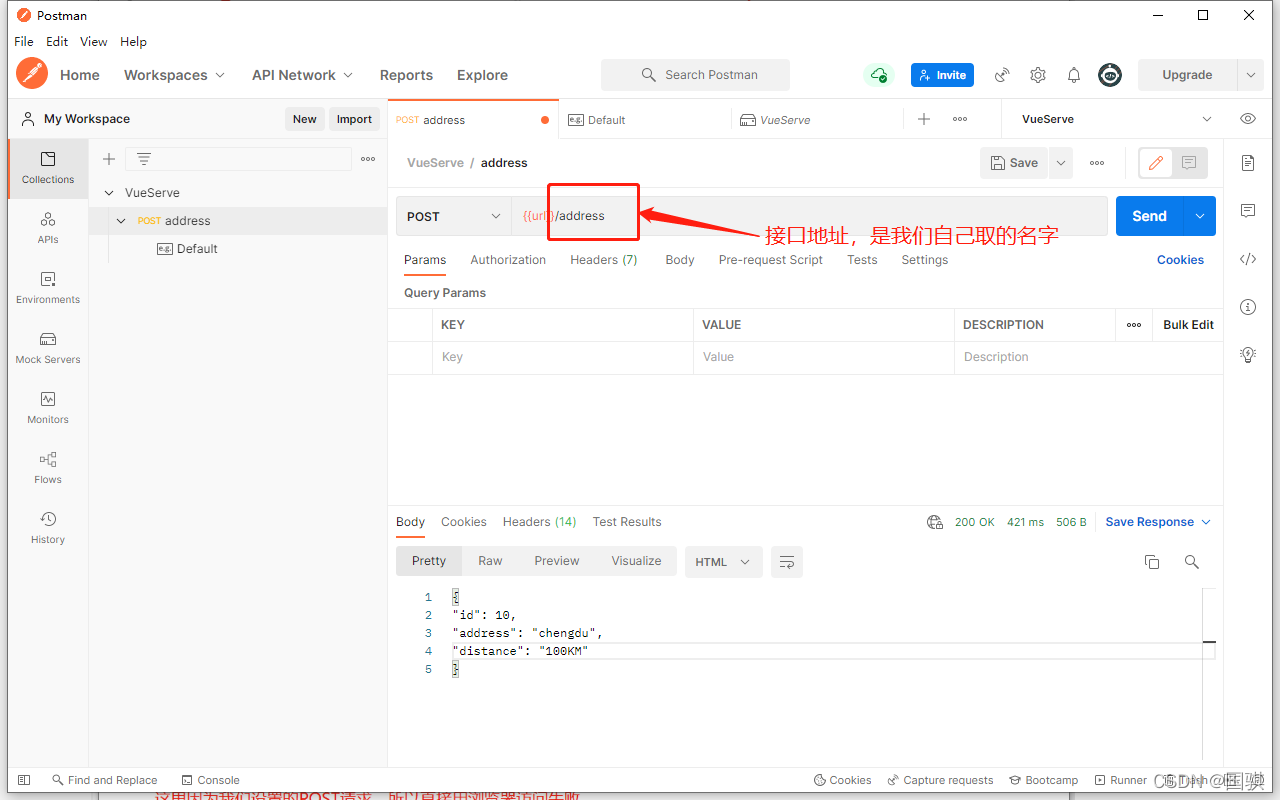Open the Cookies link in the request pane

point(1180,260)
